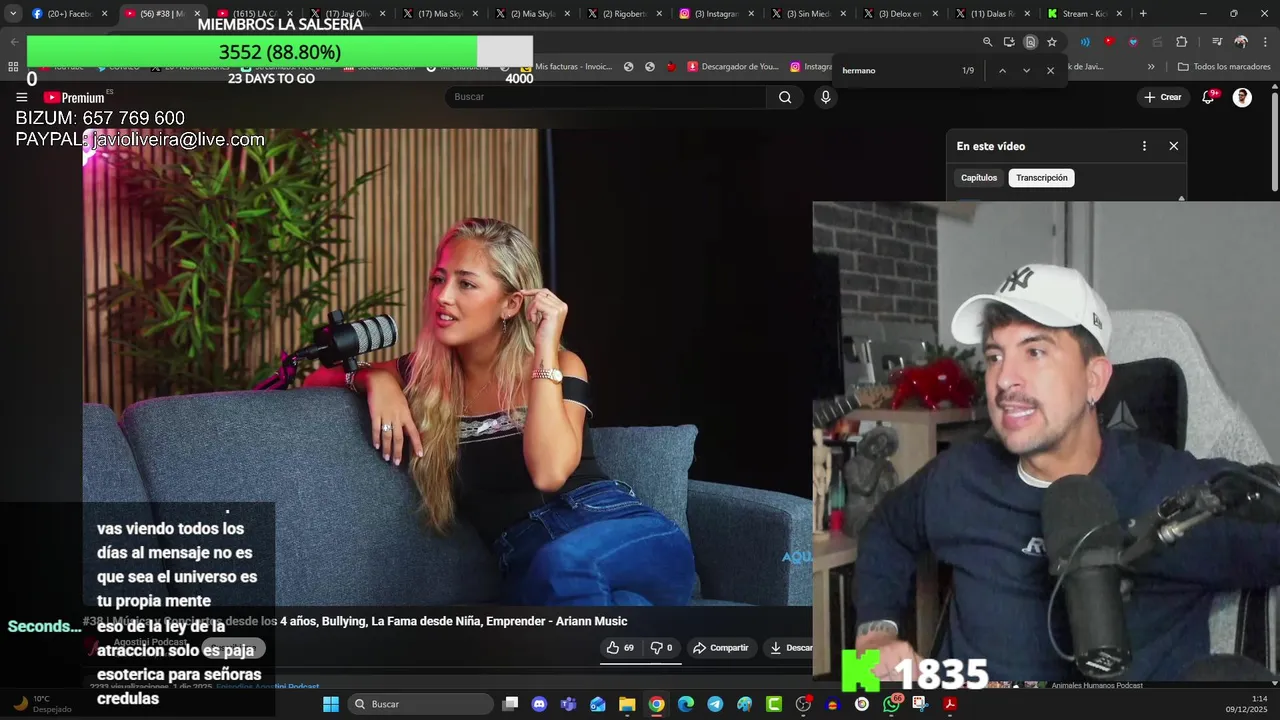Open Microsoft Edge from the taskbar

coord(686,704)
